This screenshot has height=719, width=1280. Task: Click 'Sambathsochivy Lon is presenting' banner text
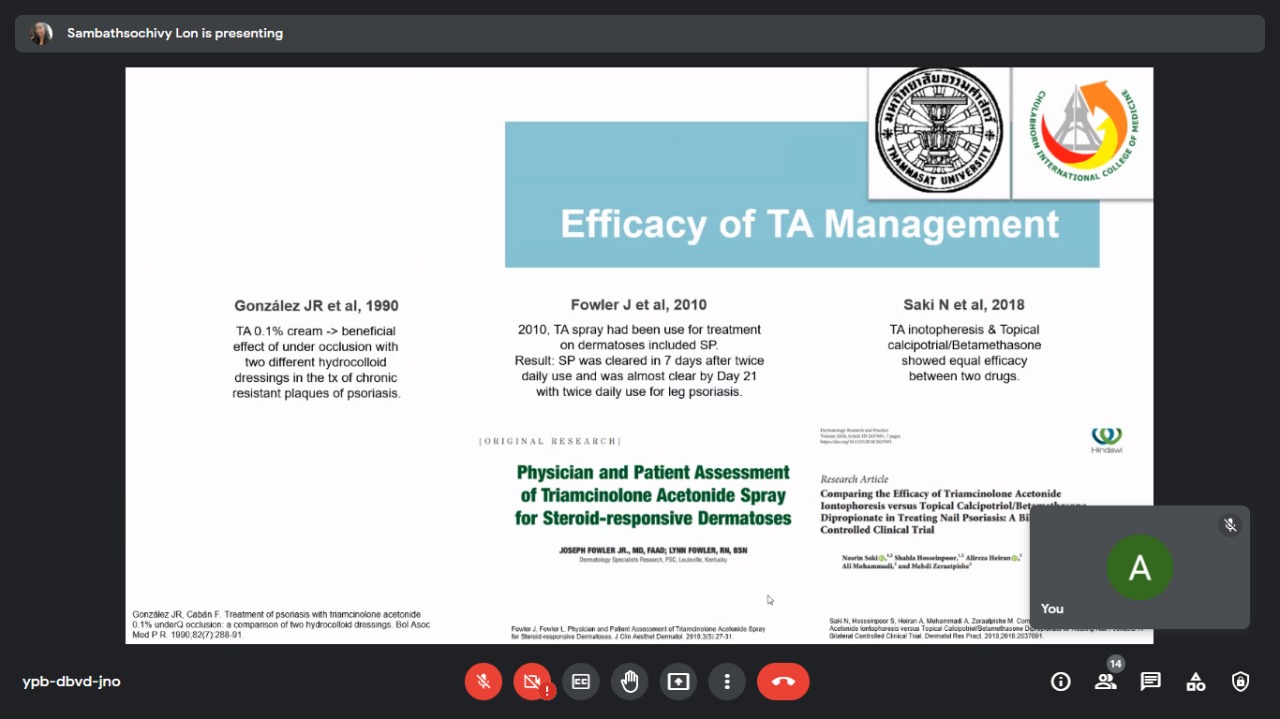click(175, 33)
